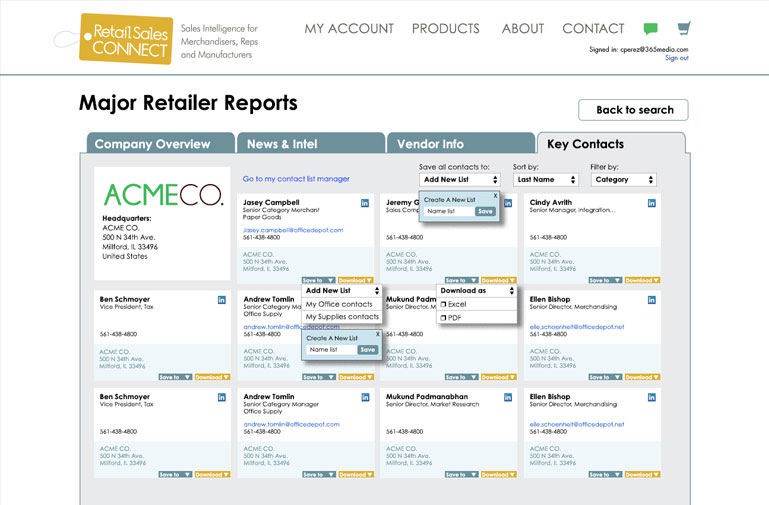
Task: Open the chat bubble icon in header
Action: coord(650,29)
